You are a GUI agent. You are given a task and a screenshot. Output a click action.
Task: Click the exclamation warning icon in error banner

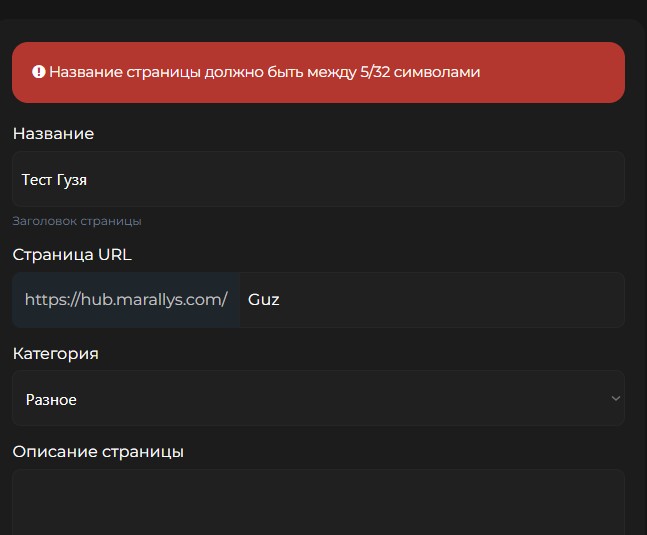click(38, 72)
